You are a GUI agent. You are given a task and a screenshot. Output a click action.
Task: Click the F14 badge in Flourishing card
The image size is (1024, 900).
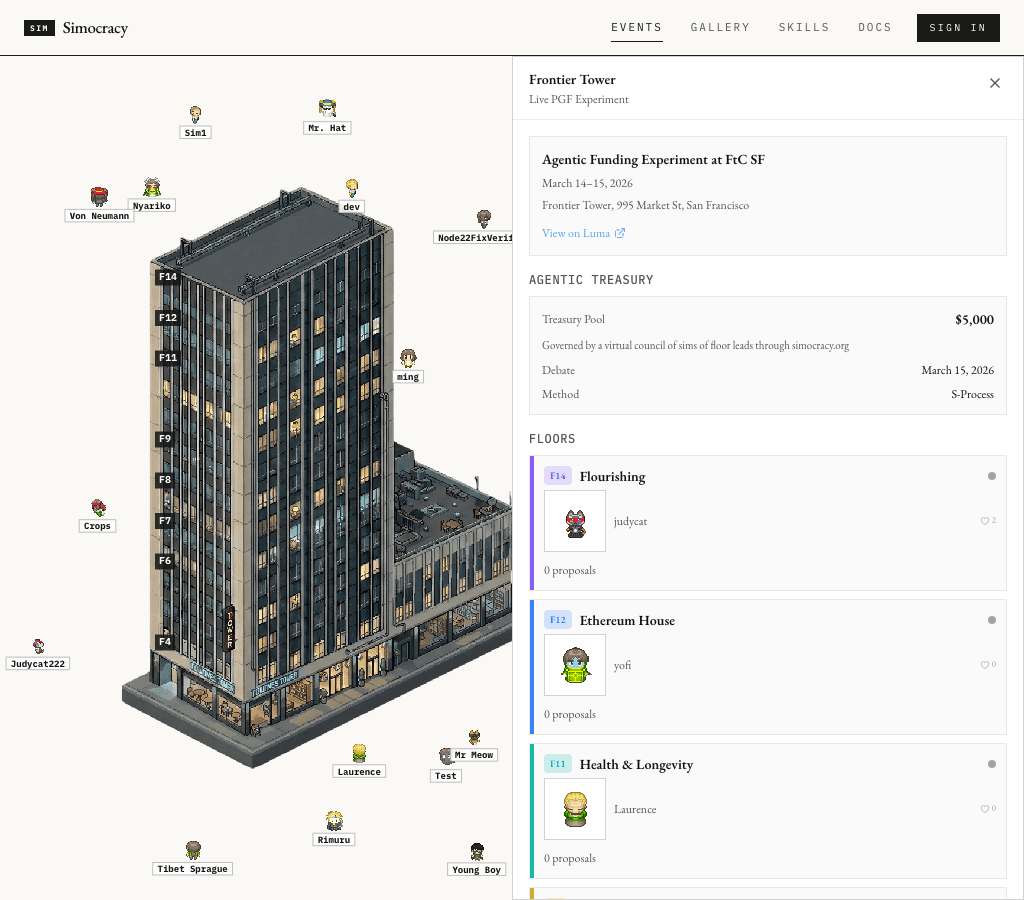coord(558,475)
